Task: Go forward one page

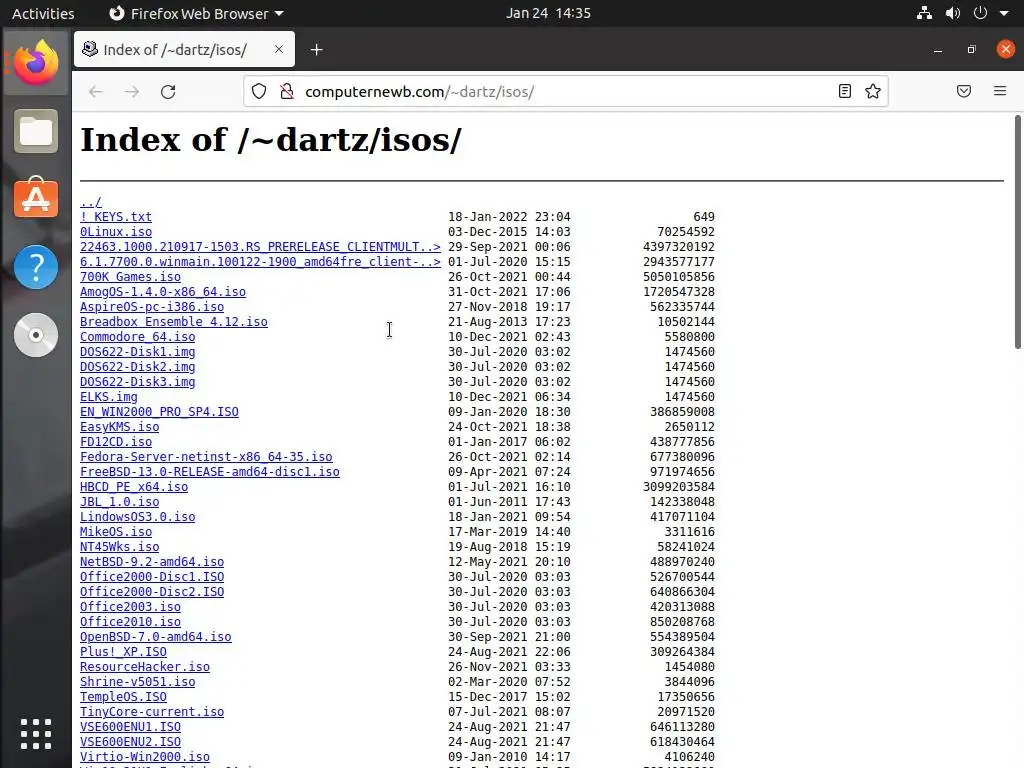Action: pos(132,91)
